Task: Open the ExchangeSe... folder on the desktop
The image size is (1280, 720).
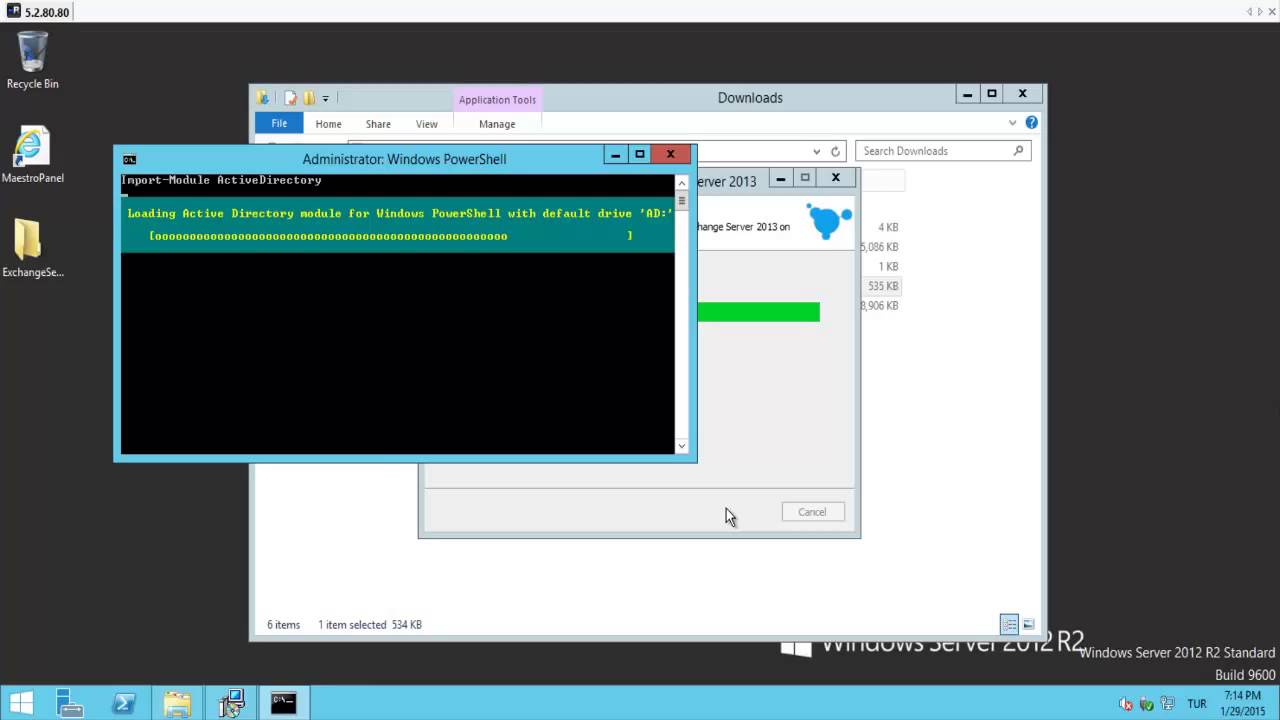Action: tap(32, 248)
